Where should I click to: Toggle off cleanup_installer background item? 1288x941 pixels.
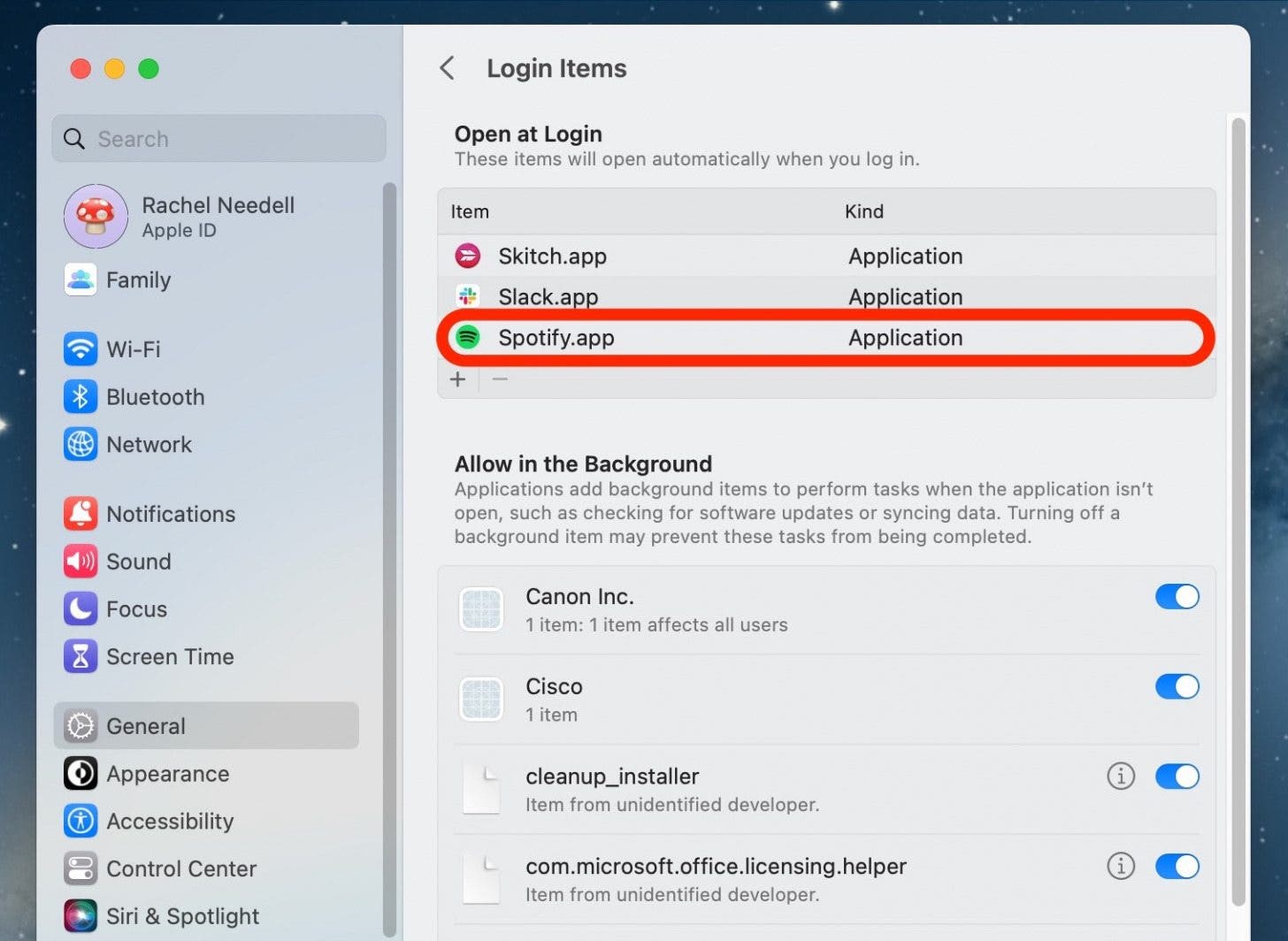(x=1177, y=777)
